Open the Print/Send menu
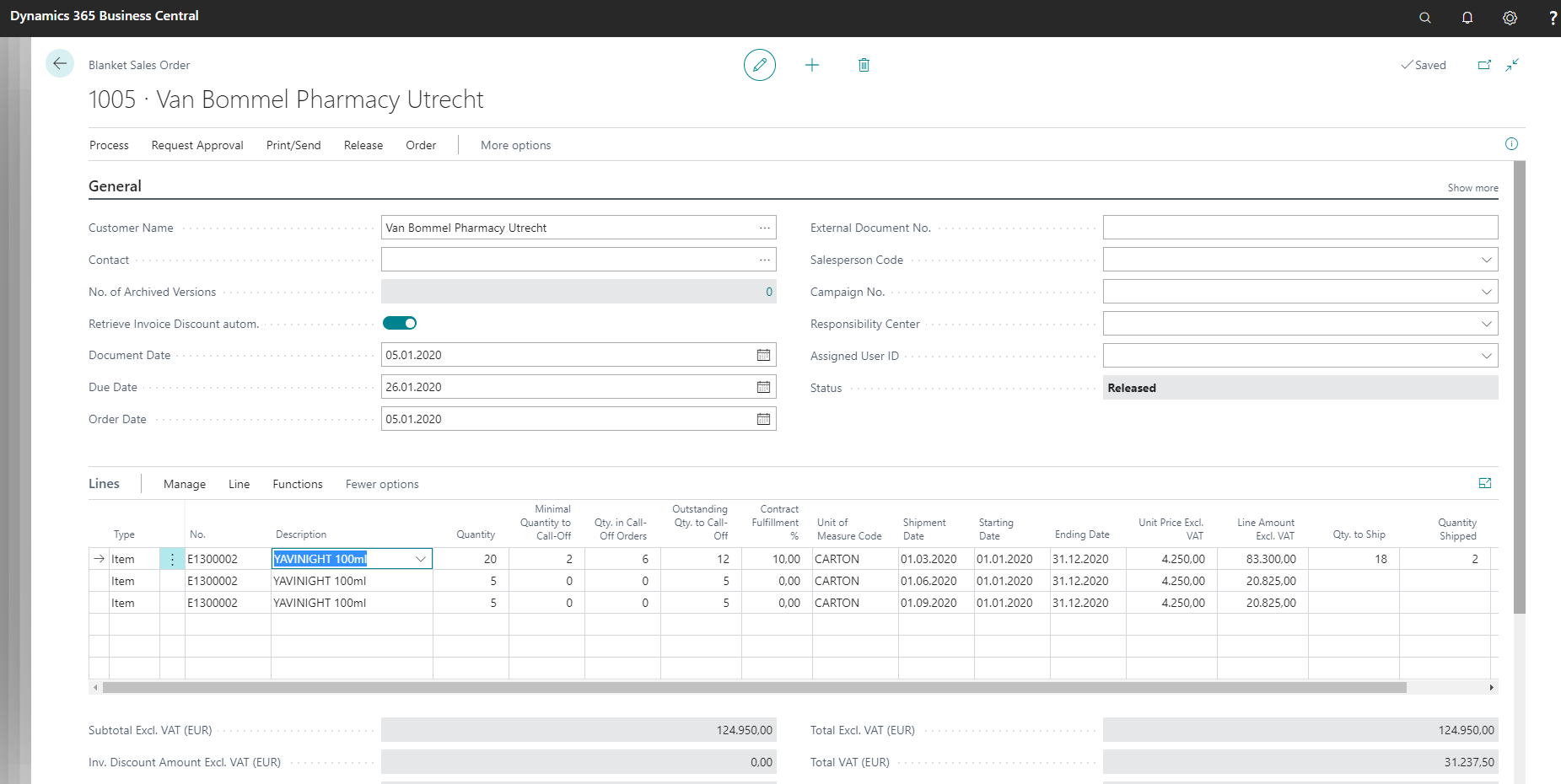1561x784 pixels. coord(293,145)
